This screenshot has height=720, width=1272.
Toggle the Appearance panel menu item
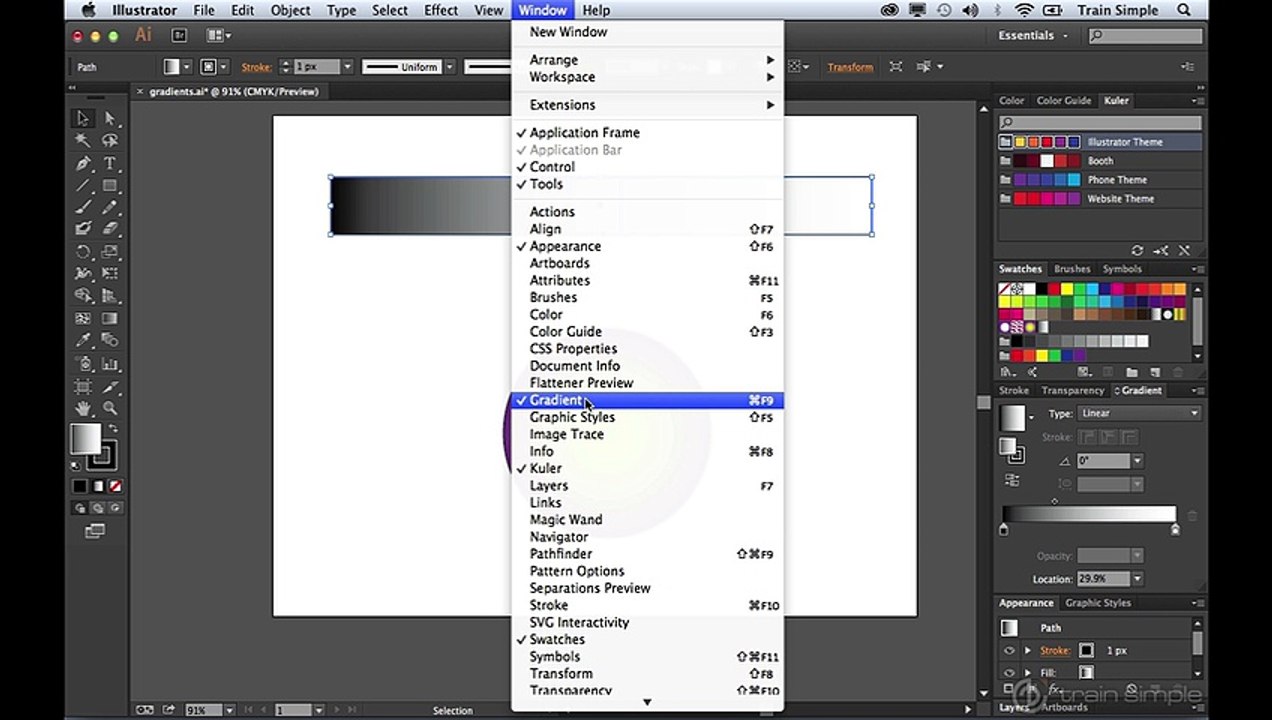647,246
